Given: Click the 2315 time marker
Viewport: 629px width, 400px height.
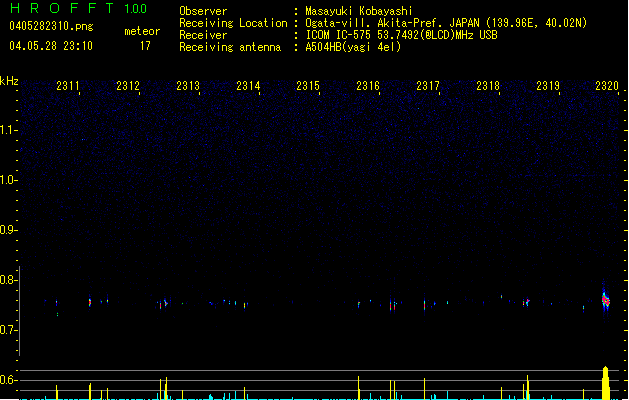Looking at the screenshot, I should coord(308,86).
